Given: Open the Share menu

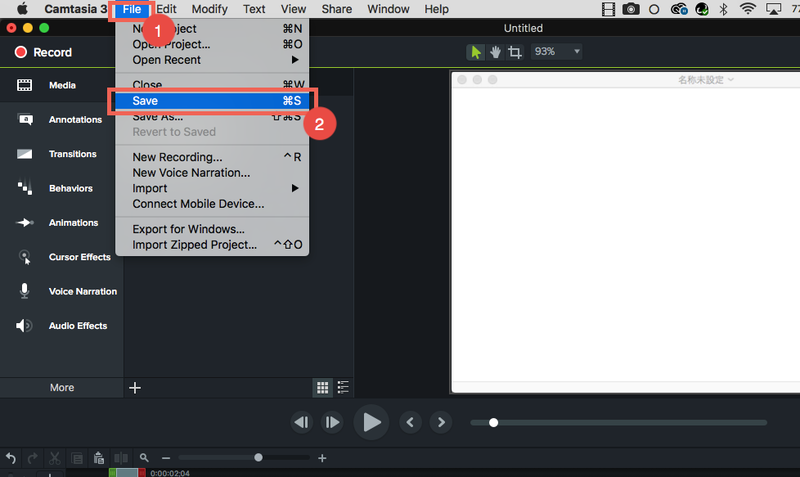Looking at the screenshot, I should [x=336, y=9].
